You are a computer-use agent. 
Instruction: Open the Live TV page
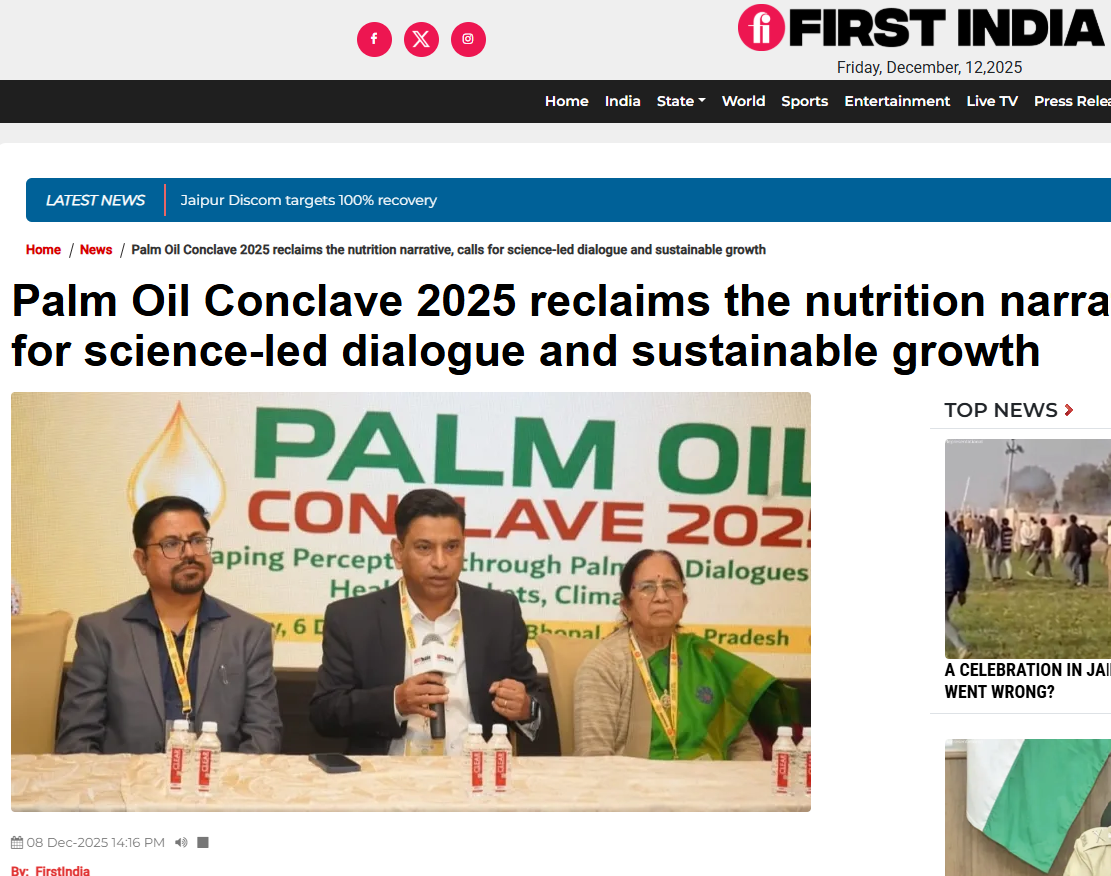point(992,101)
